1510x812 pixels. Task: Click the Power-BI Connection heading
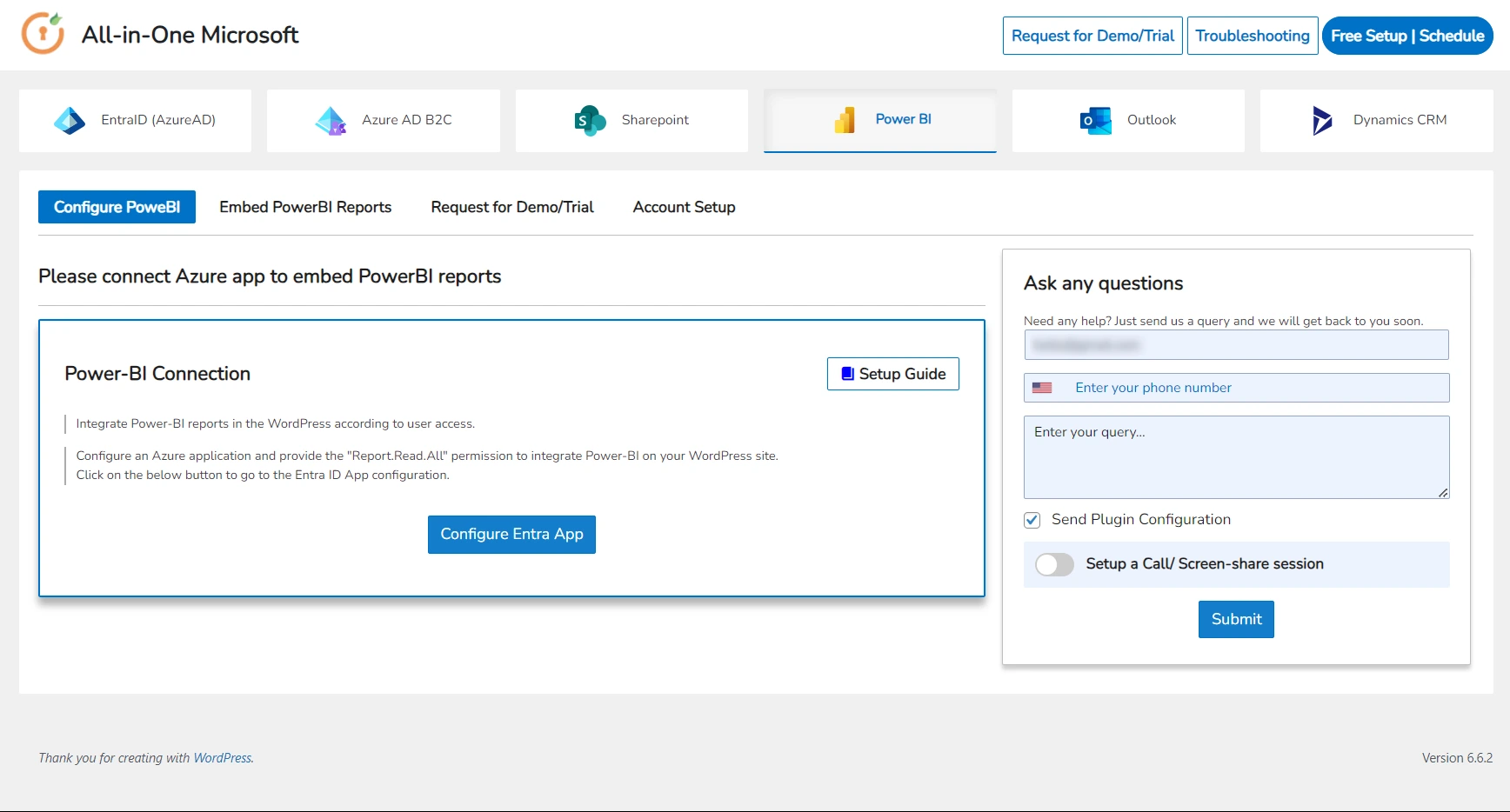157,374
